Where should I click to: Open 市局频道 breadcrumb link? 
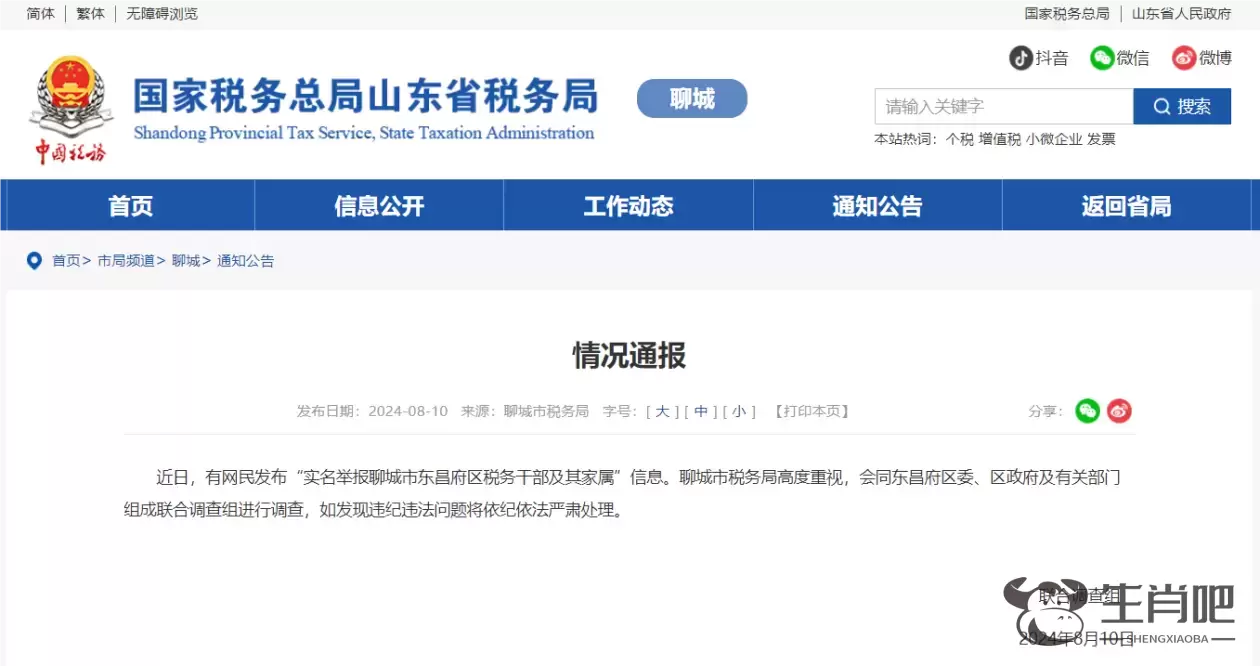pos(126,261)
